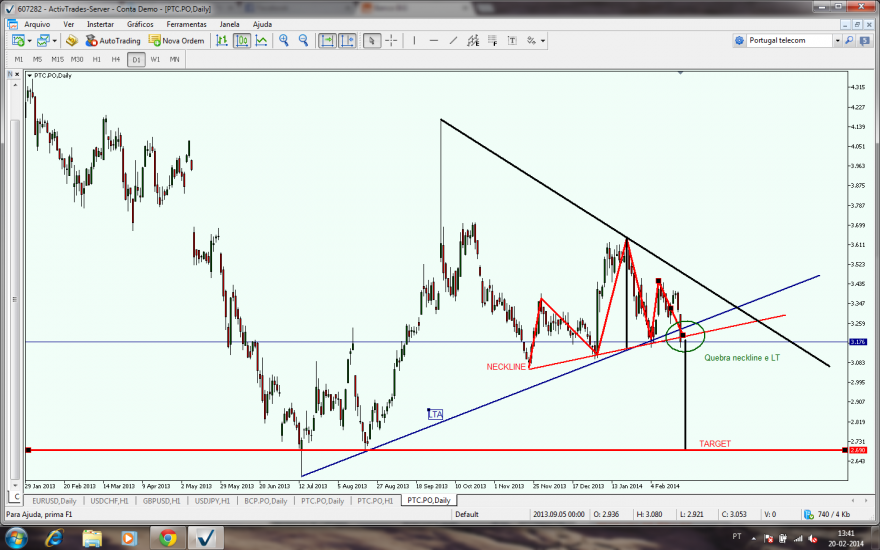Switch to the EURUSD,Daily chart tab
880x550 pixels.
54,501
